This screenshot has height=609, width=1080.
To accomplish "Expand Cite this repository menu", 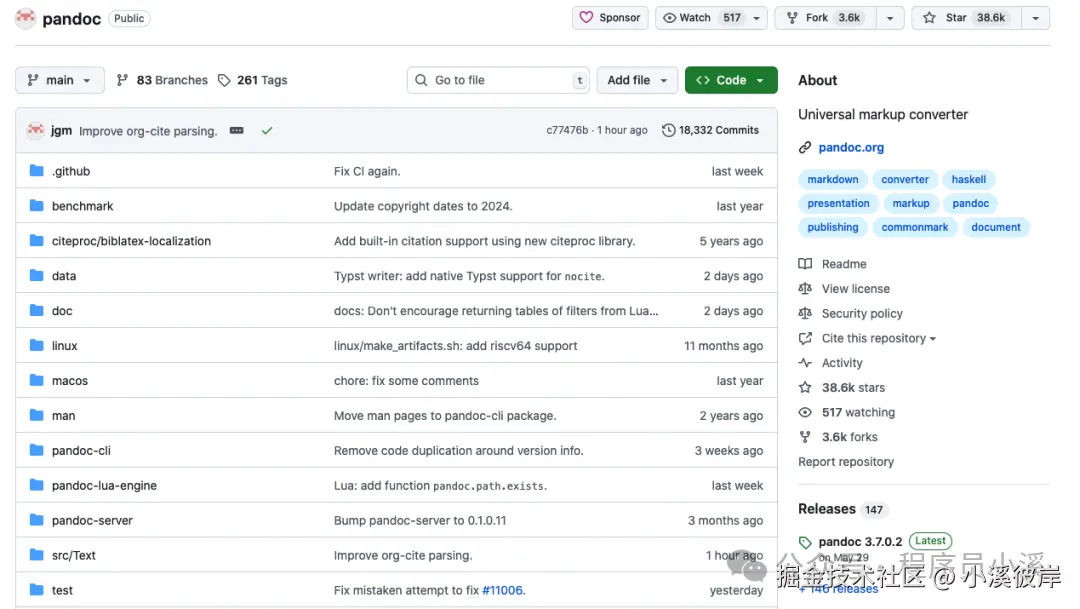I will coord(878,338).
